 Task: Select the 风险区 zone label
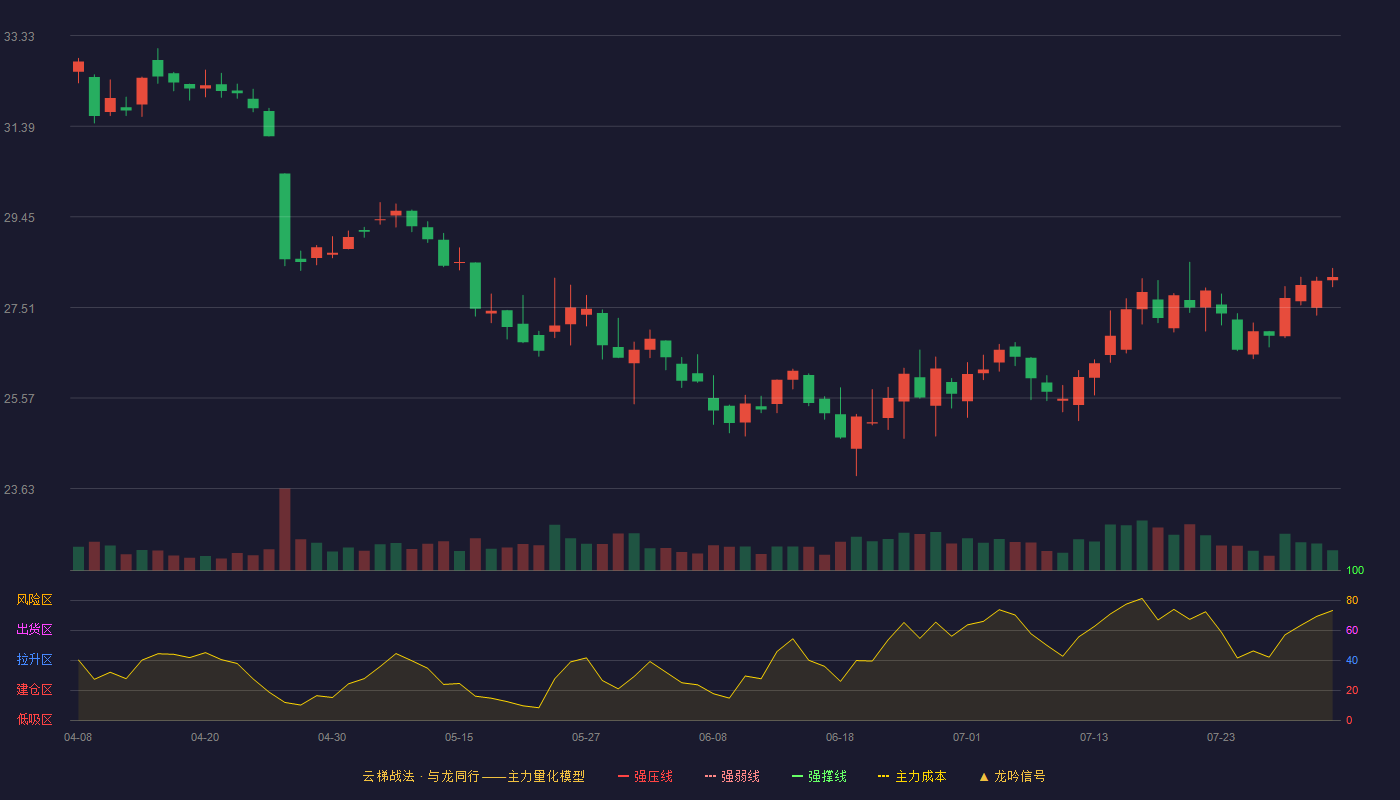click(x=34, y=600)
